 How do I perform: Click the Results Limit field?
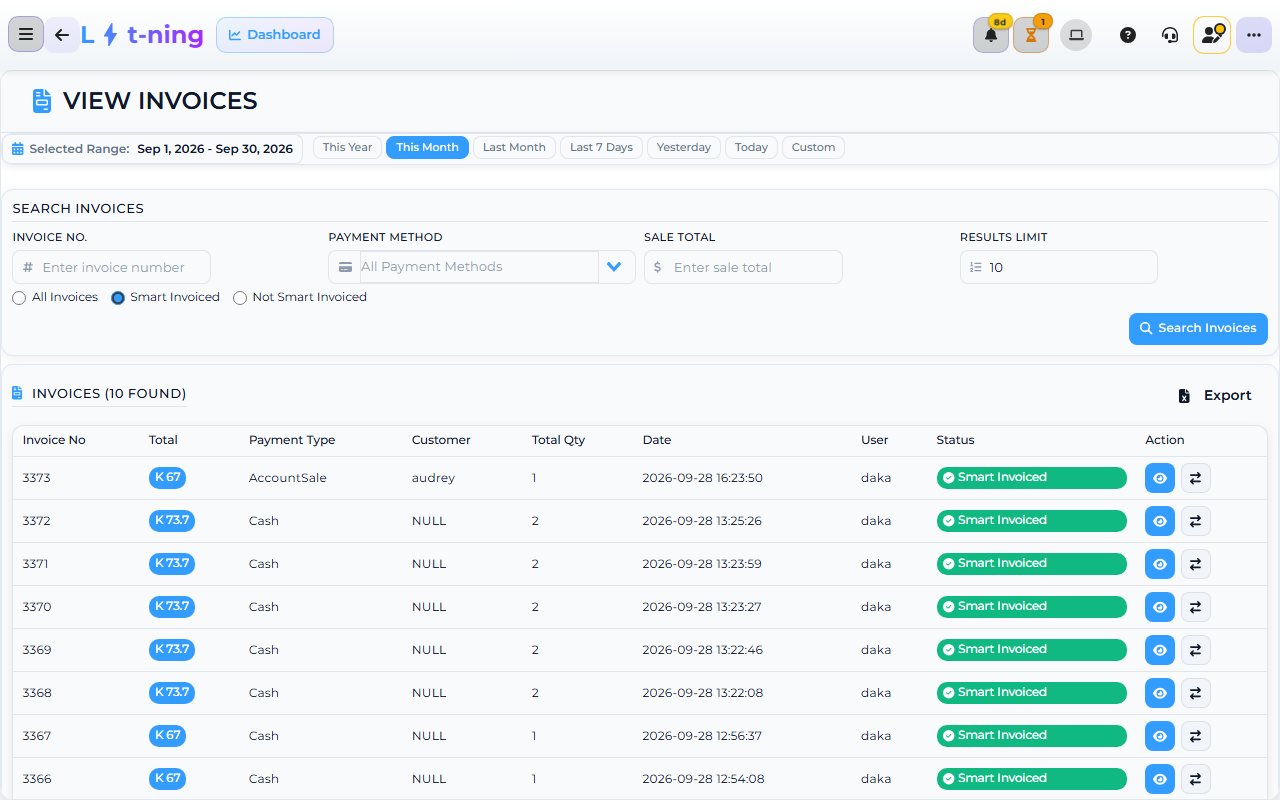tap(1059, 267)
